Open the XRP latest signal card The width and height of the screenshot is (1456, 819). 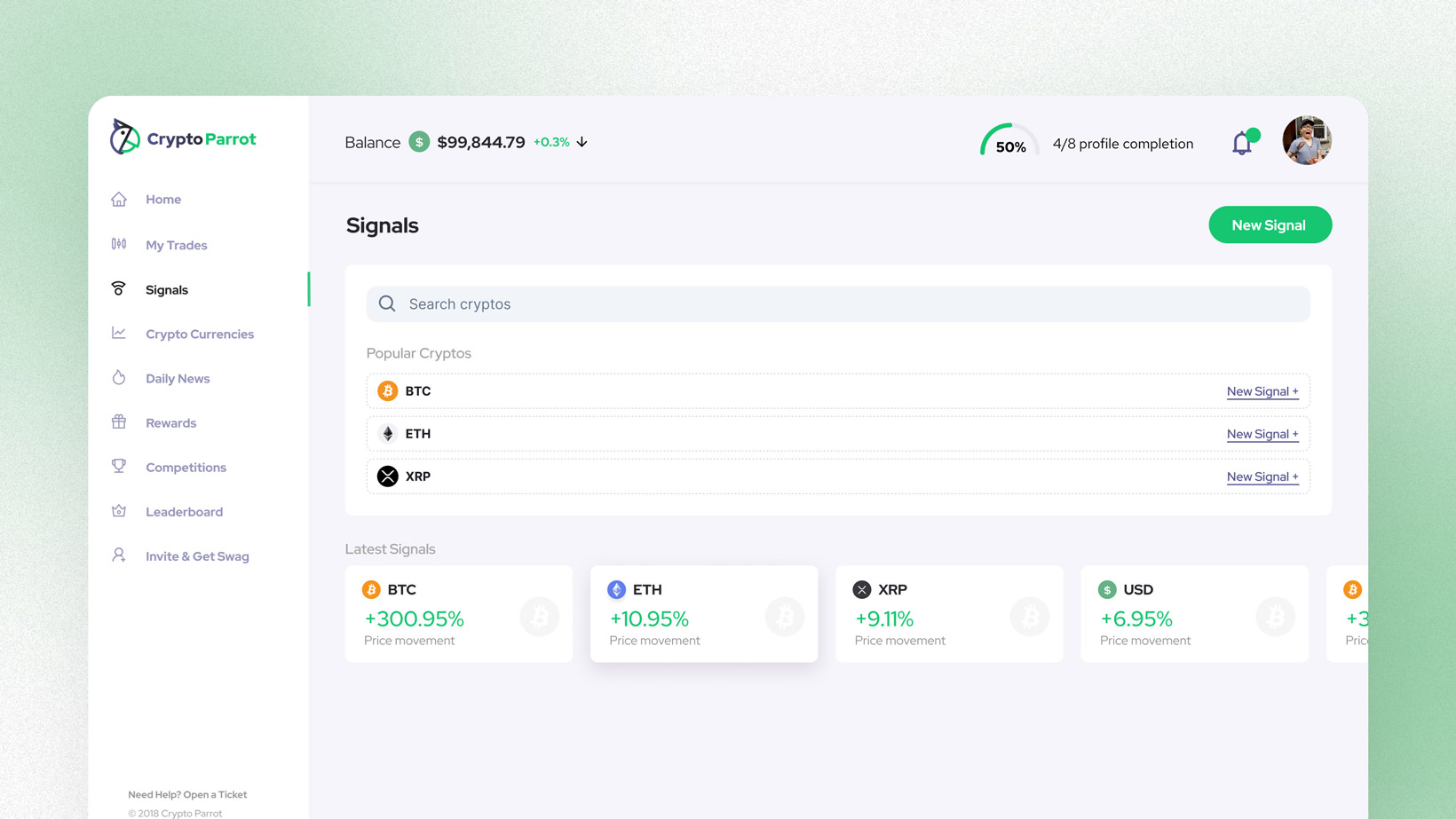(949, 614)
